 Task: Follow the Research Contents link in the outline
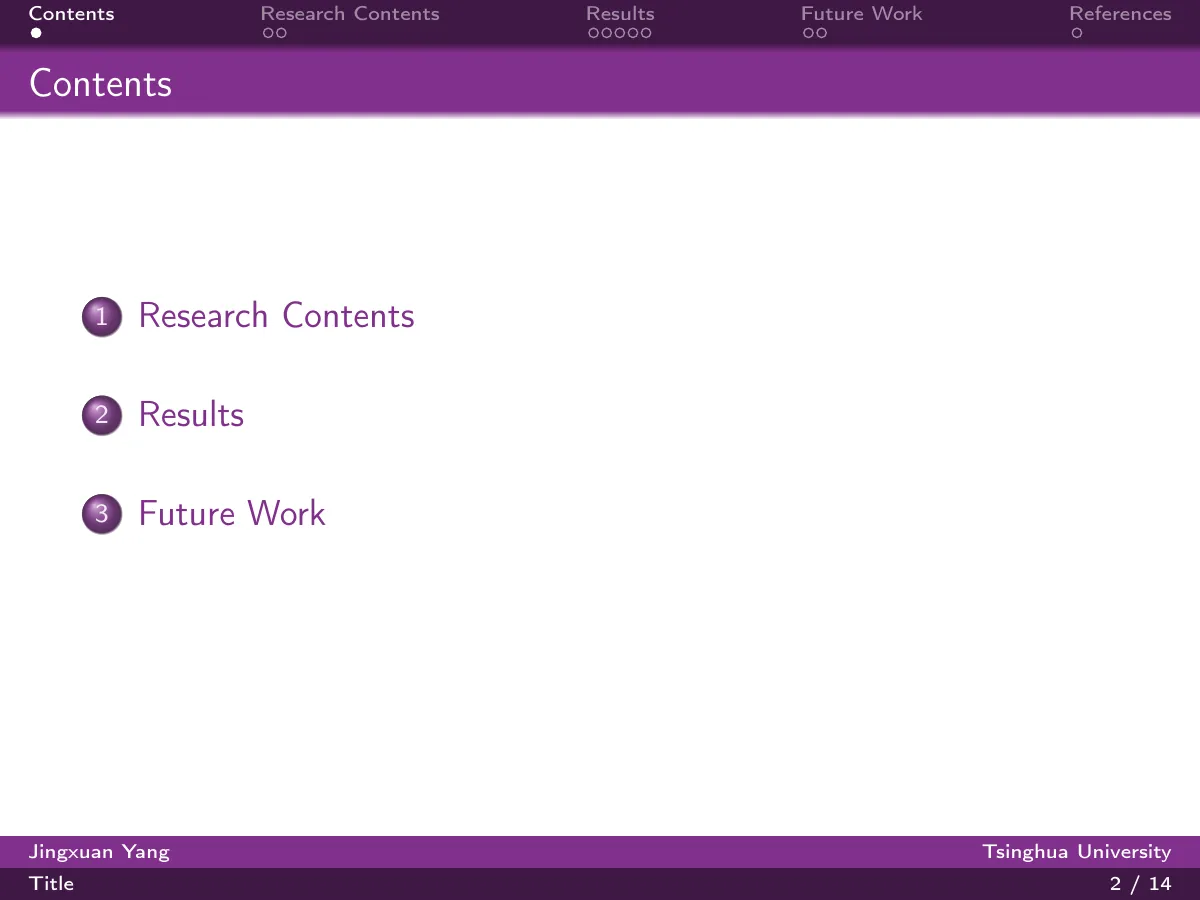[276, 316]
